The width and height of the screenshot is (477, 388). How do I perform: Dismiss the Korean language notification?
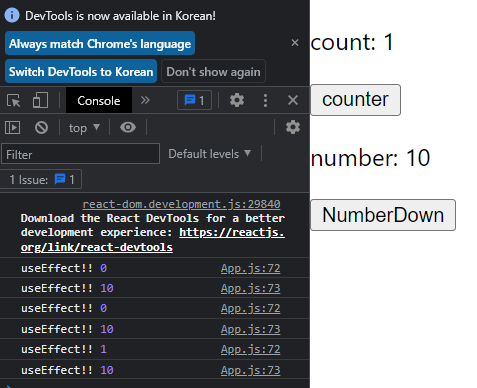pyautogui.click(x=295, y=43)
